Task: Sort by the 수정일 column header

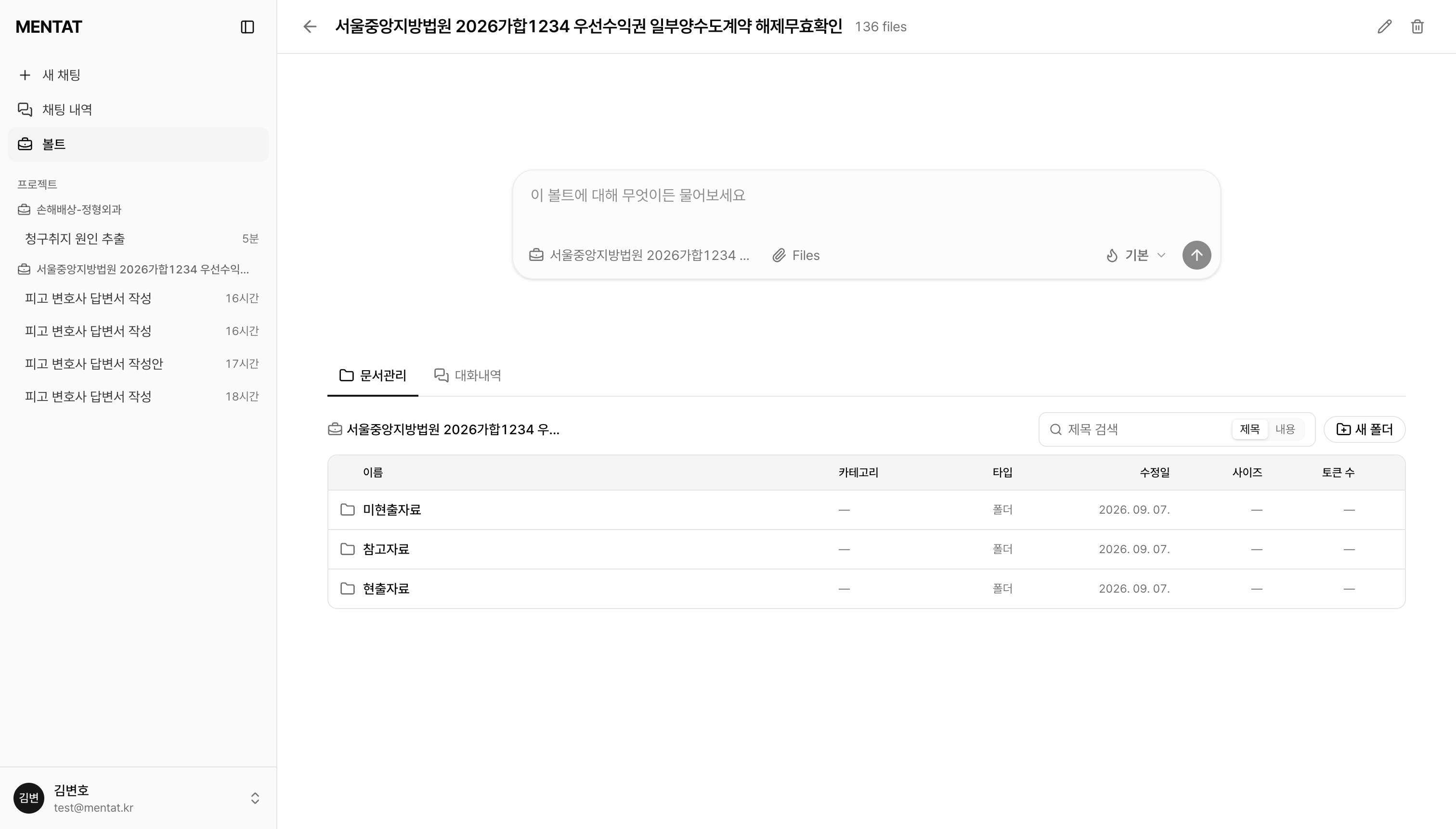Action: (1154, 473)
